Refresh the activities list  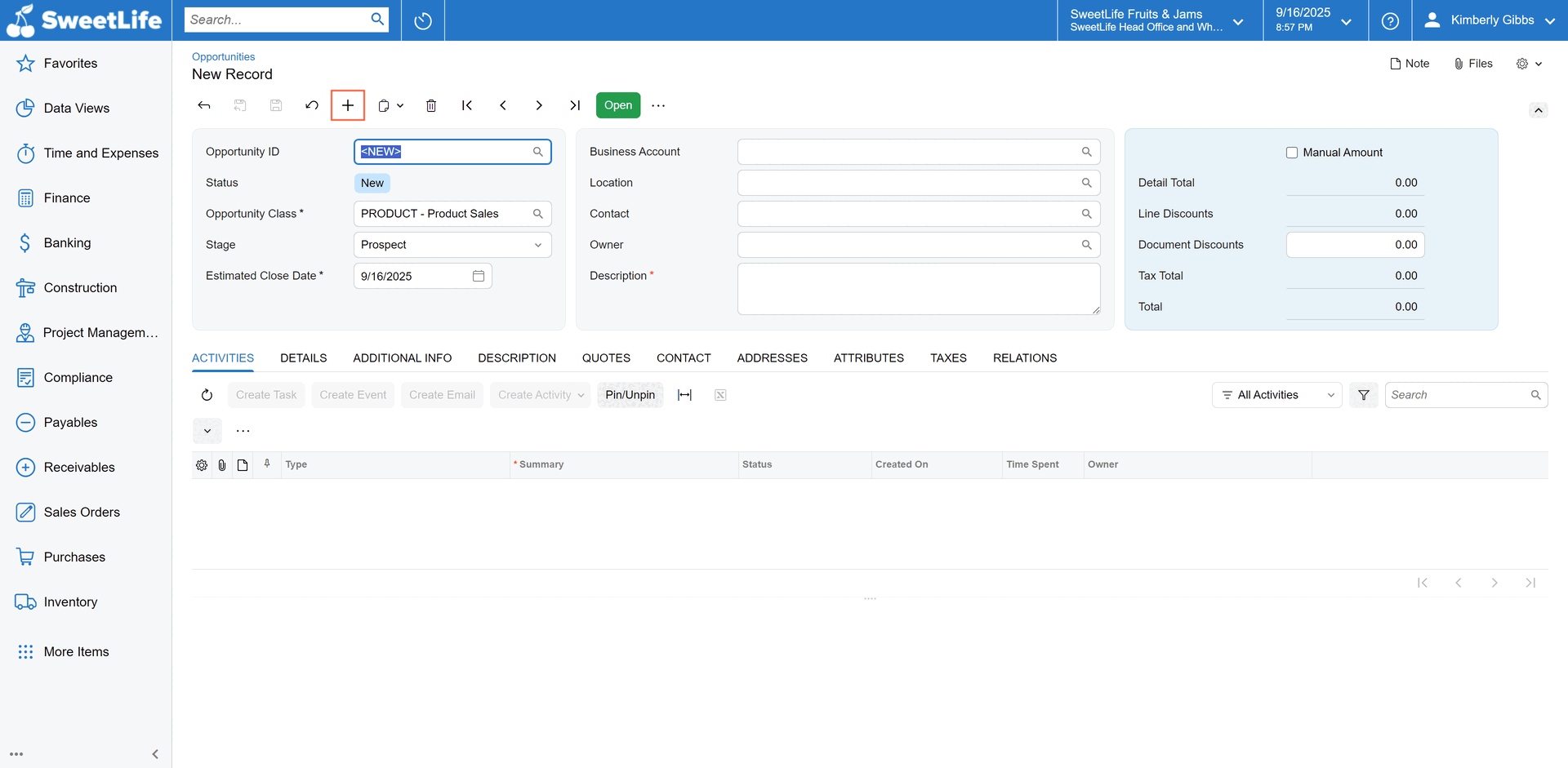pyautogui.click(x=207, y=394)
